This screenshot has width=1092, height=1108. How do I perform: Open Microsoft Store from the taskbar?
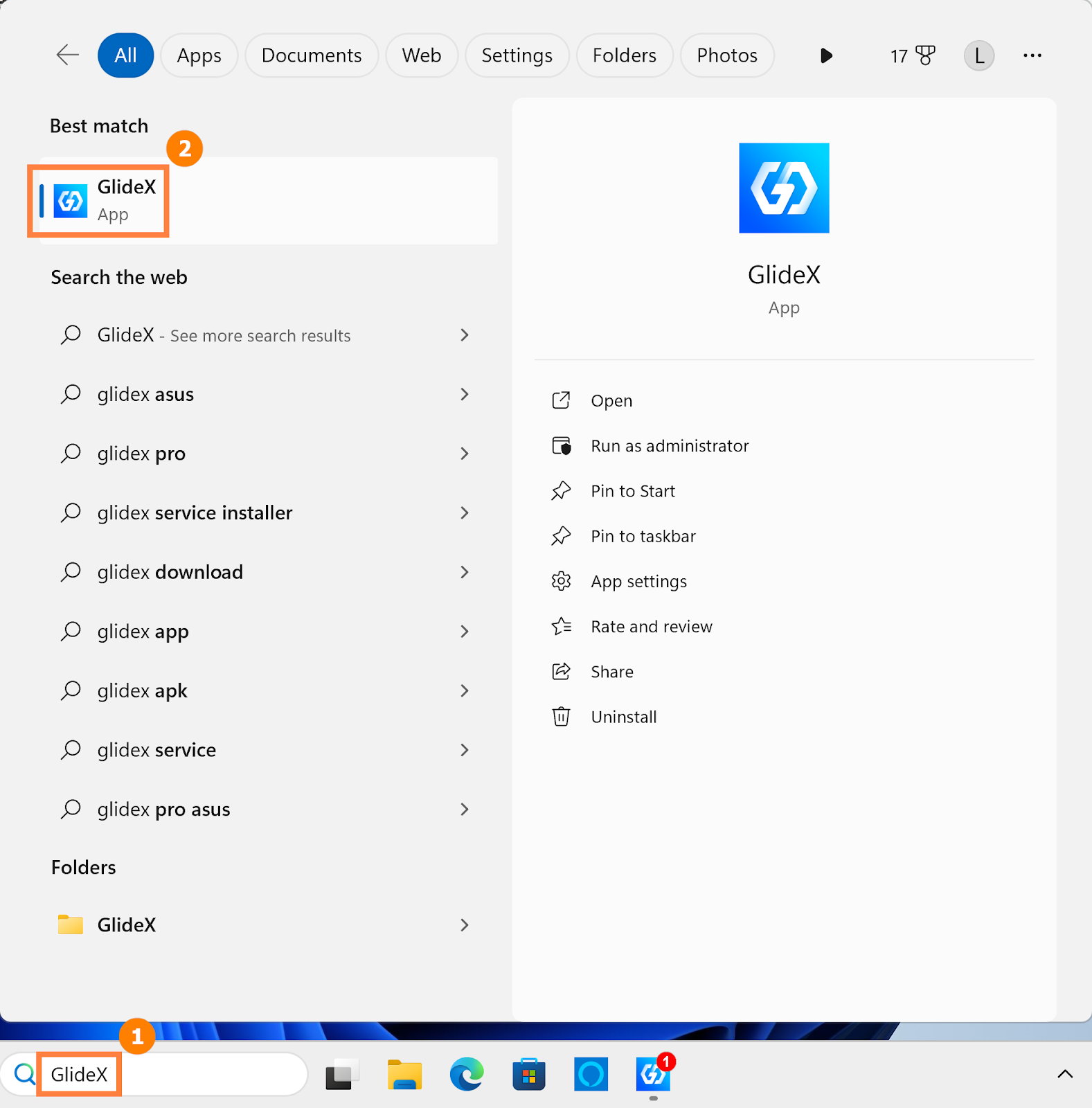(x=529, y=1074)
